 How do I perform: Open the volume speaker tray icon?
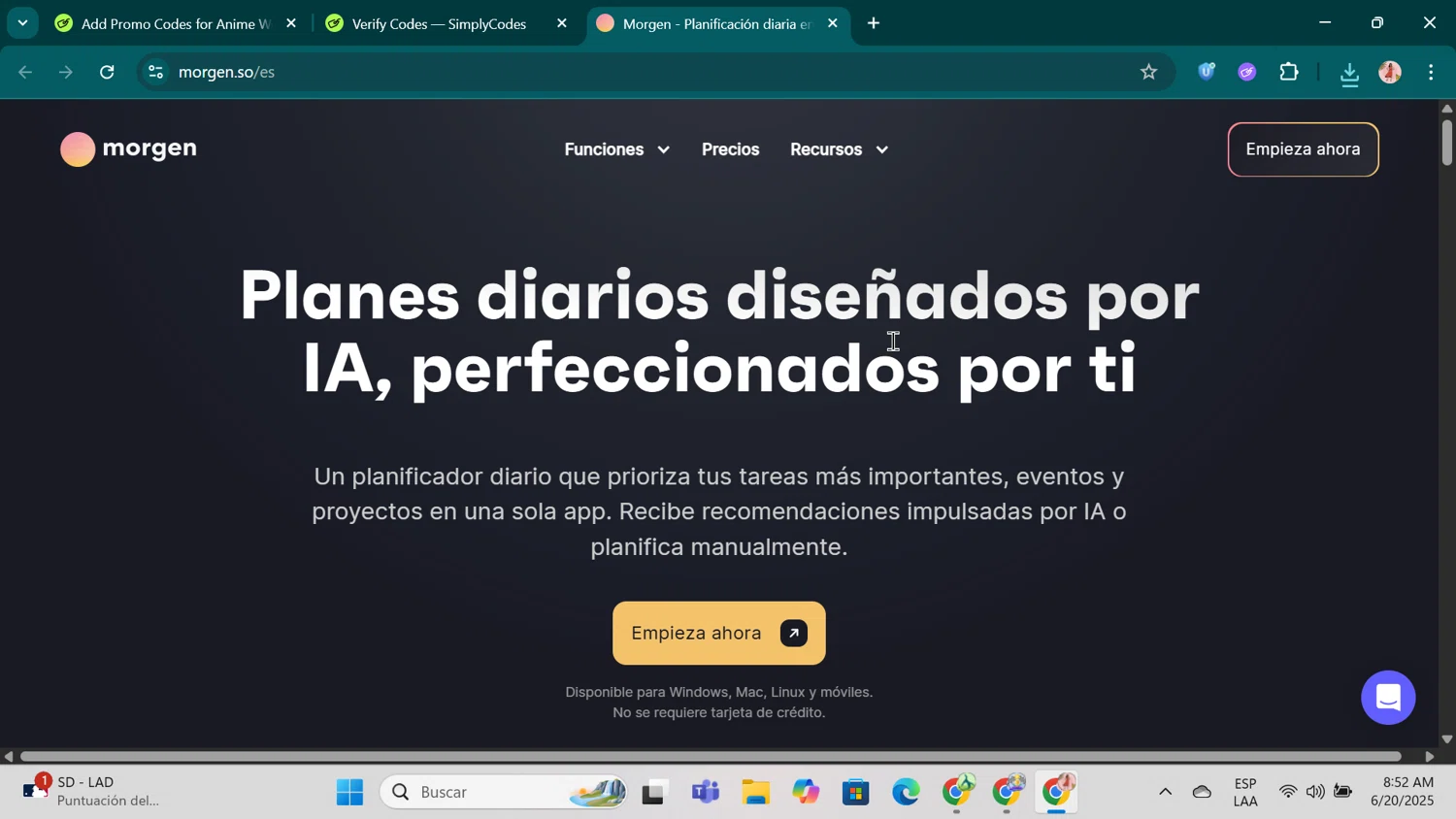pos(1315,792)
